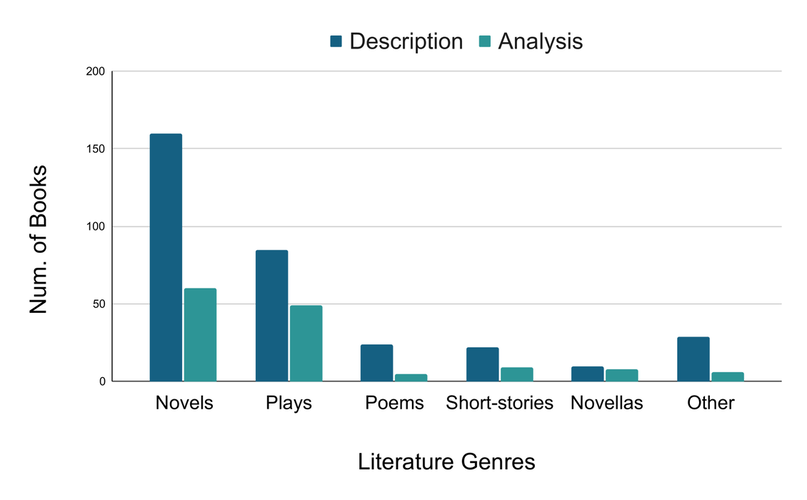Click the Novellas Description bar
Image resolution: width=807 pixels, height=500 pixels.
[588, 374]
